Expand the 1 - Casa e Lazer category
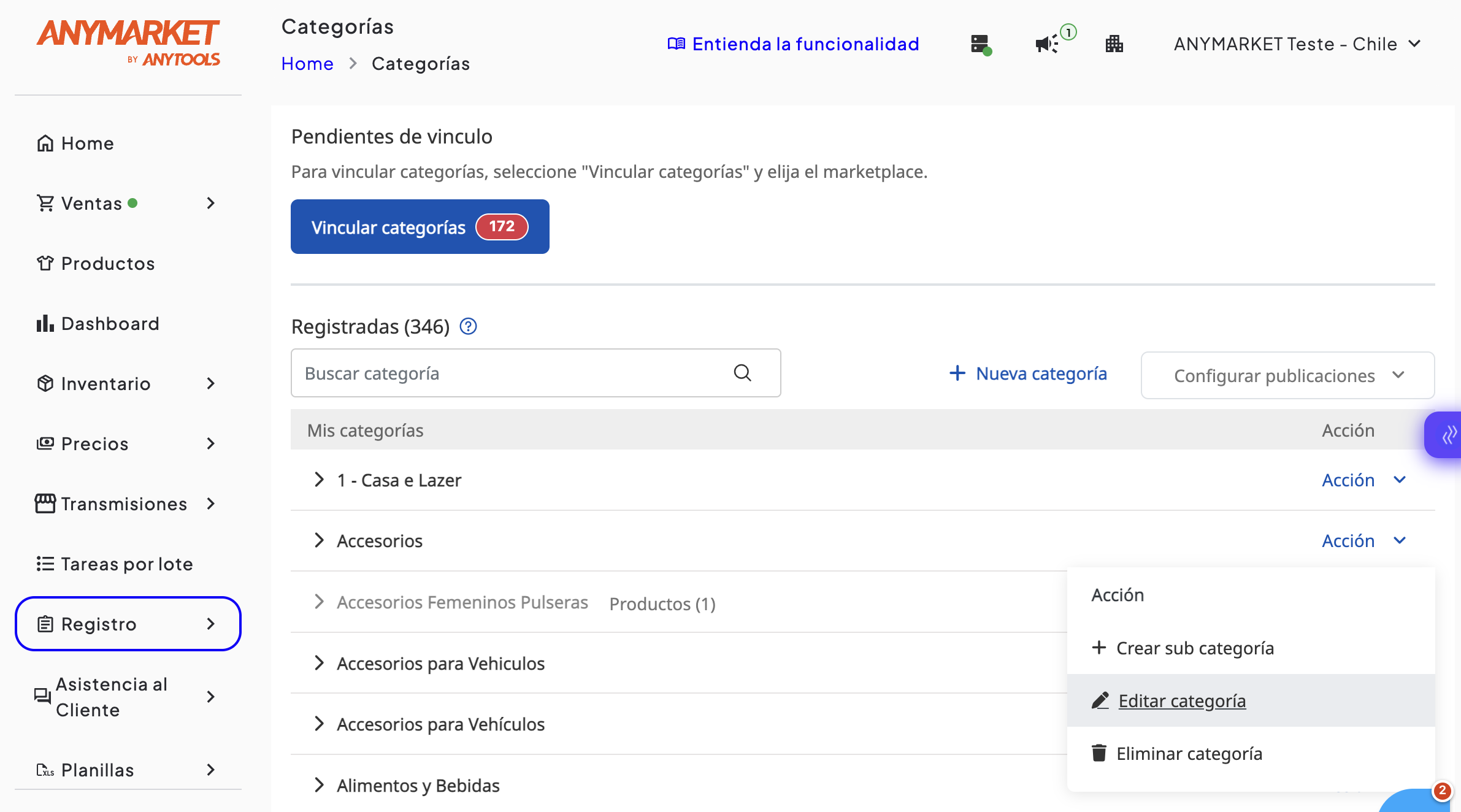 coord(319,480)
